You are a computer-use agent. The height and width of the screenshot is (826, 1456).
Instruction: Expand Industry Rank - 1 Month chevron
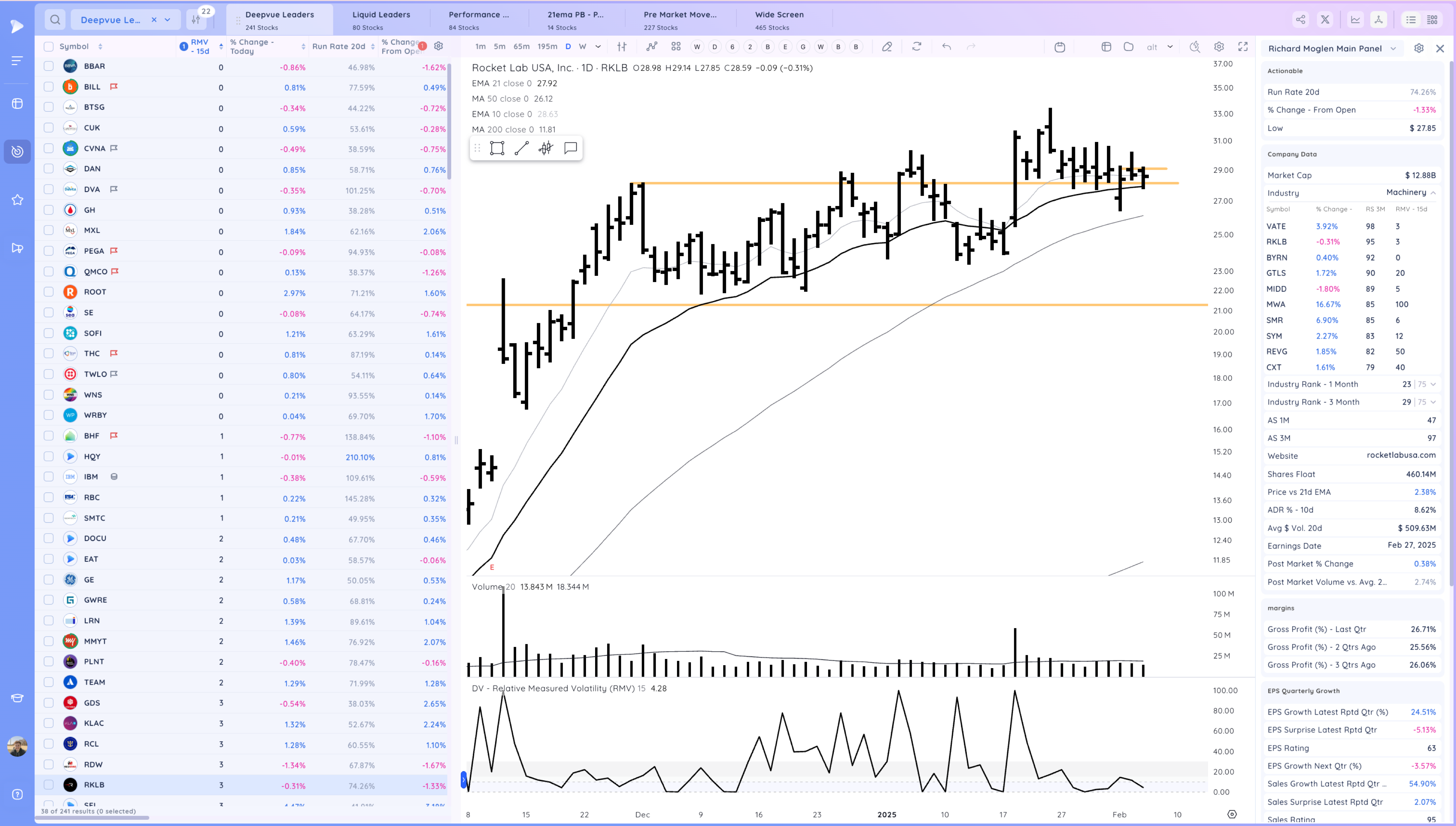click(1433, 385)
